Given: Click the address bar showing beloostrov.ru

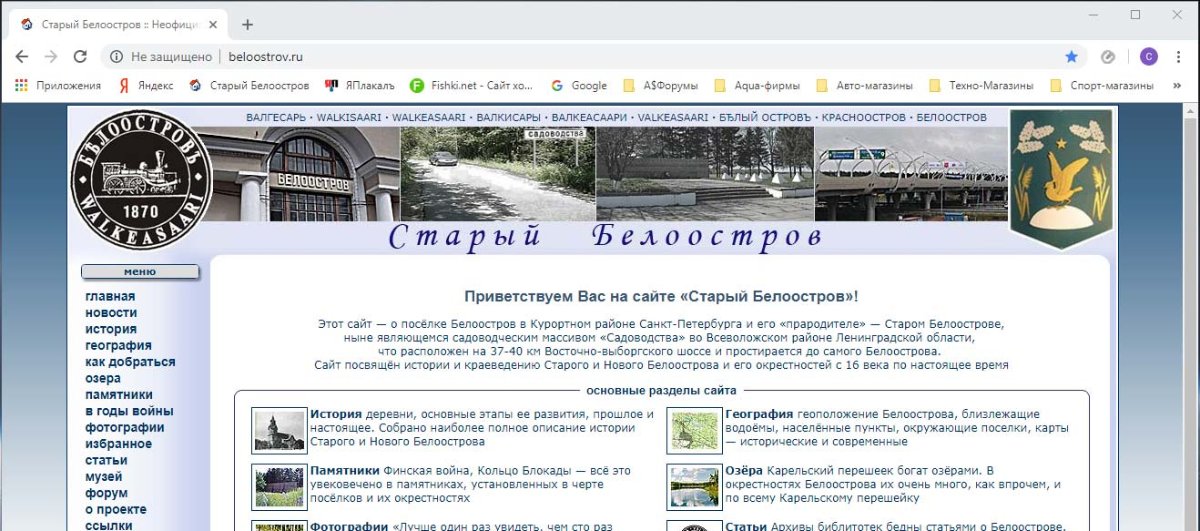Looking at the screenshot, I should click(x=600, y=57).
